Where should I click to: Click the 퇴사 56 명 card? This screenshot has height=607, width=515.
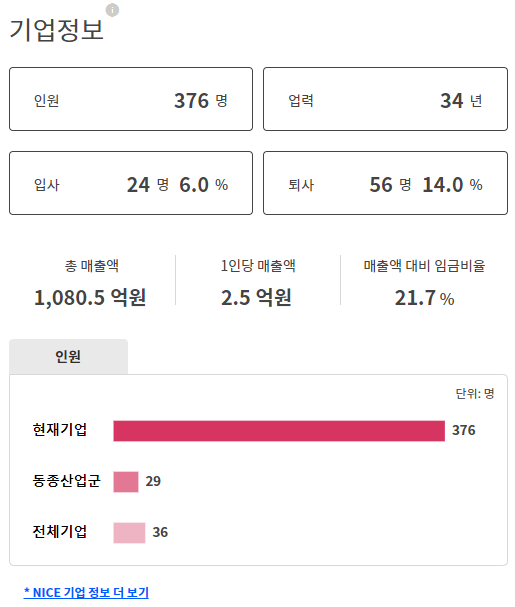(x=385, y=183)
